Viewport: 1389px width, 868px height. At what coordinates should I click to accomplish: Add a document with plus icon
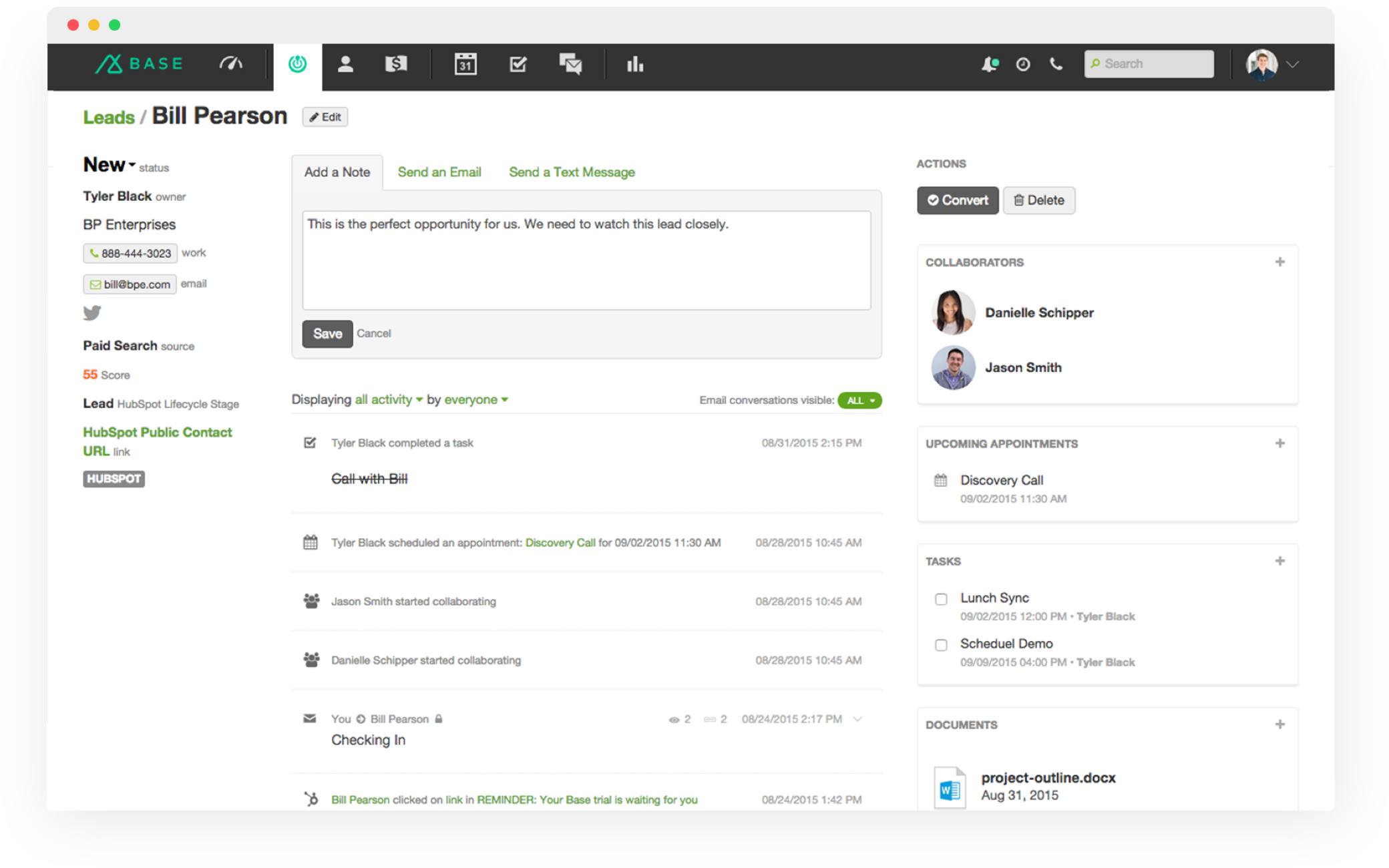click(1279, 724)
